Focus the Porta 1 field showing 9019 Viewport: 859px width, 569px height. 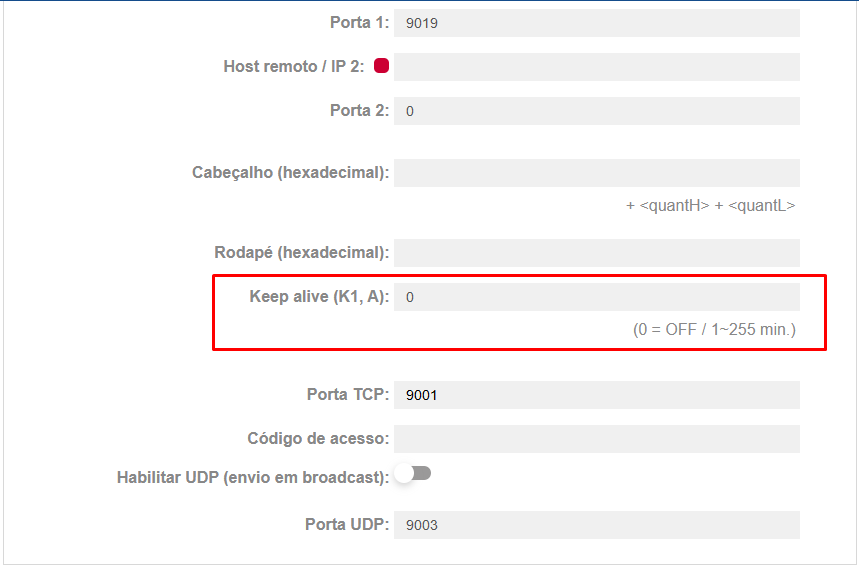(x=596, y=23)
